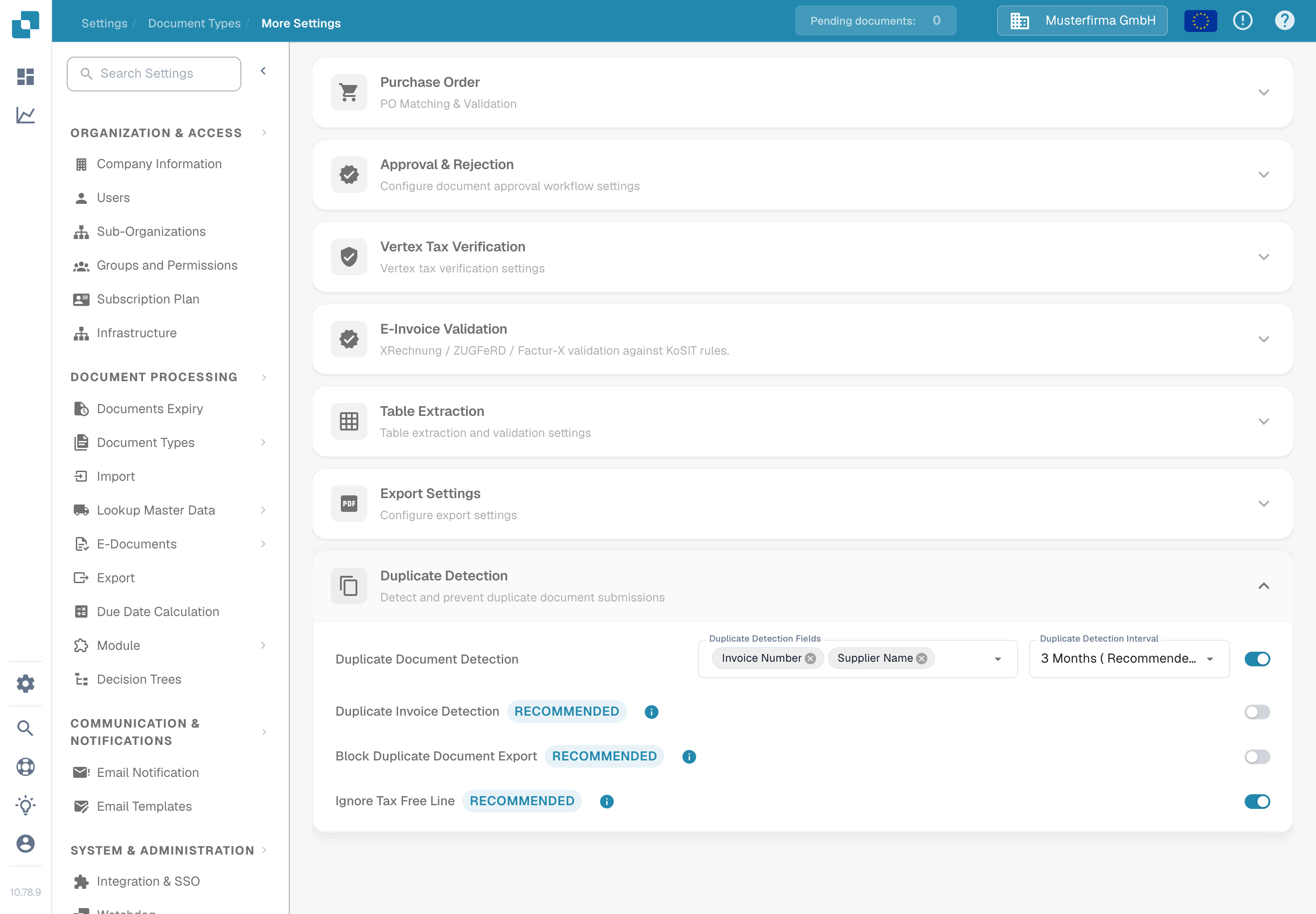
Task: Expand the Approval & Rejection section
Action: [1263, 175]
